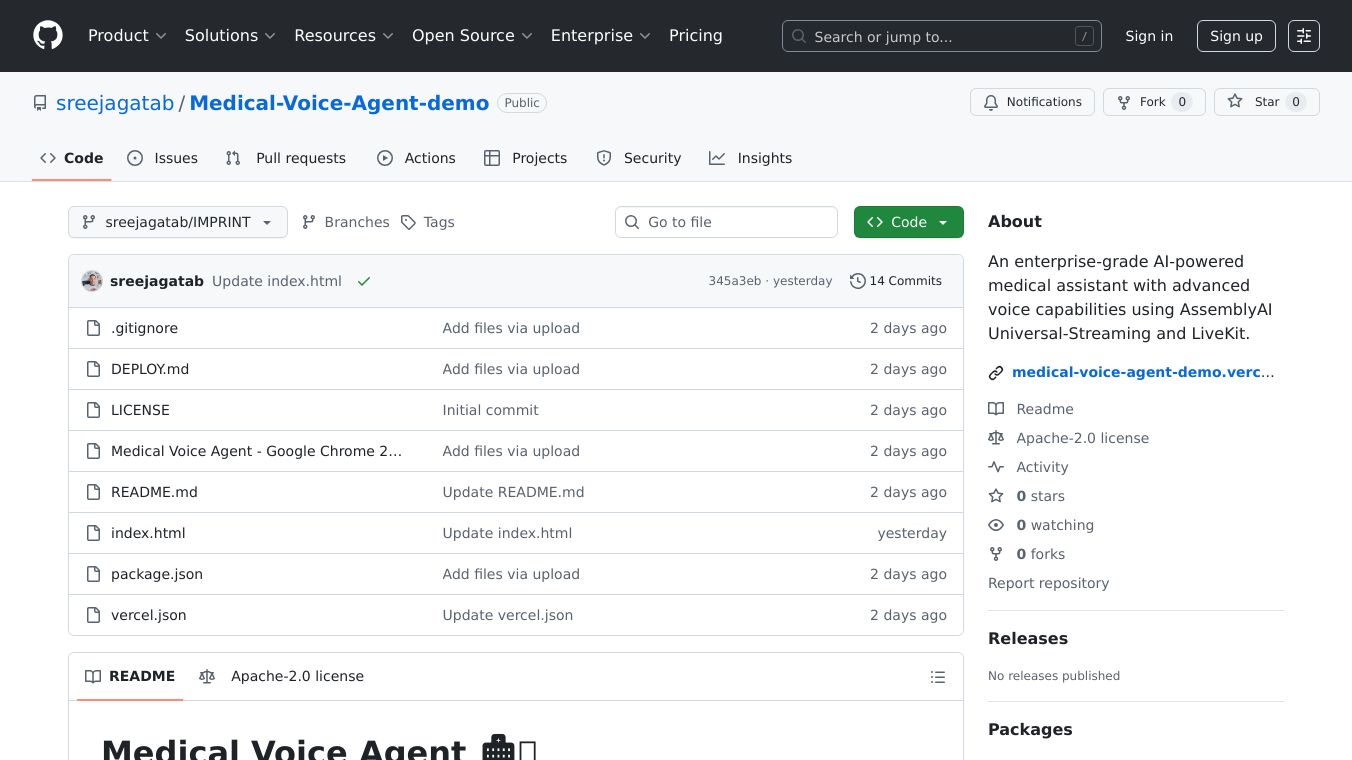The image size is (1352, 760).
Task: Click the sreejagatab avatar image
Action: (x=92, y=281)
